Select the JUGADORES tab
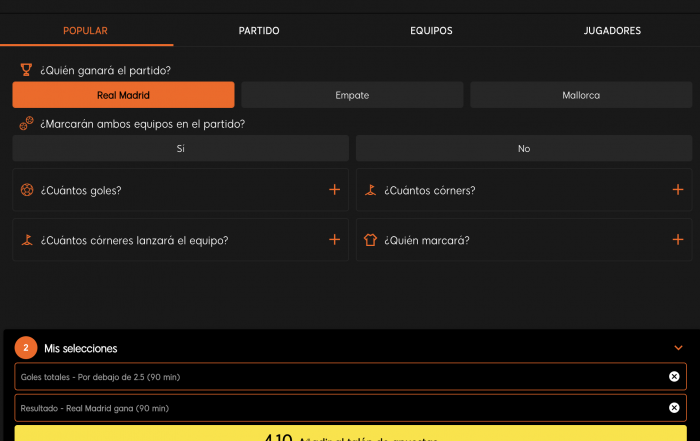Screen dimensions: 700x441 click(x=612, y=31)
